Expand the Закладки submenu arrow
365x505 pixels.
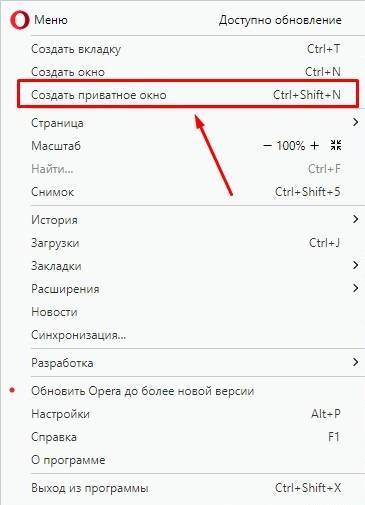tap(356, 265)
